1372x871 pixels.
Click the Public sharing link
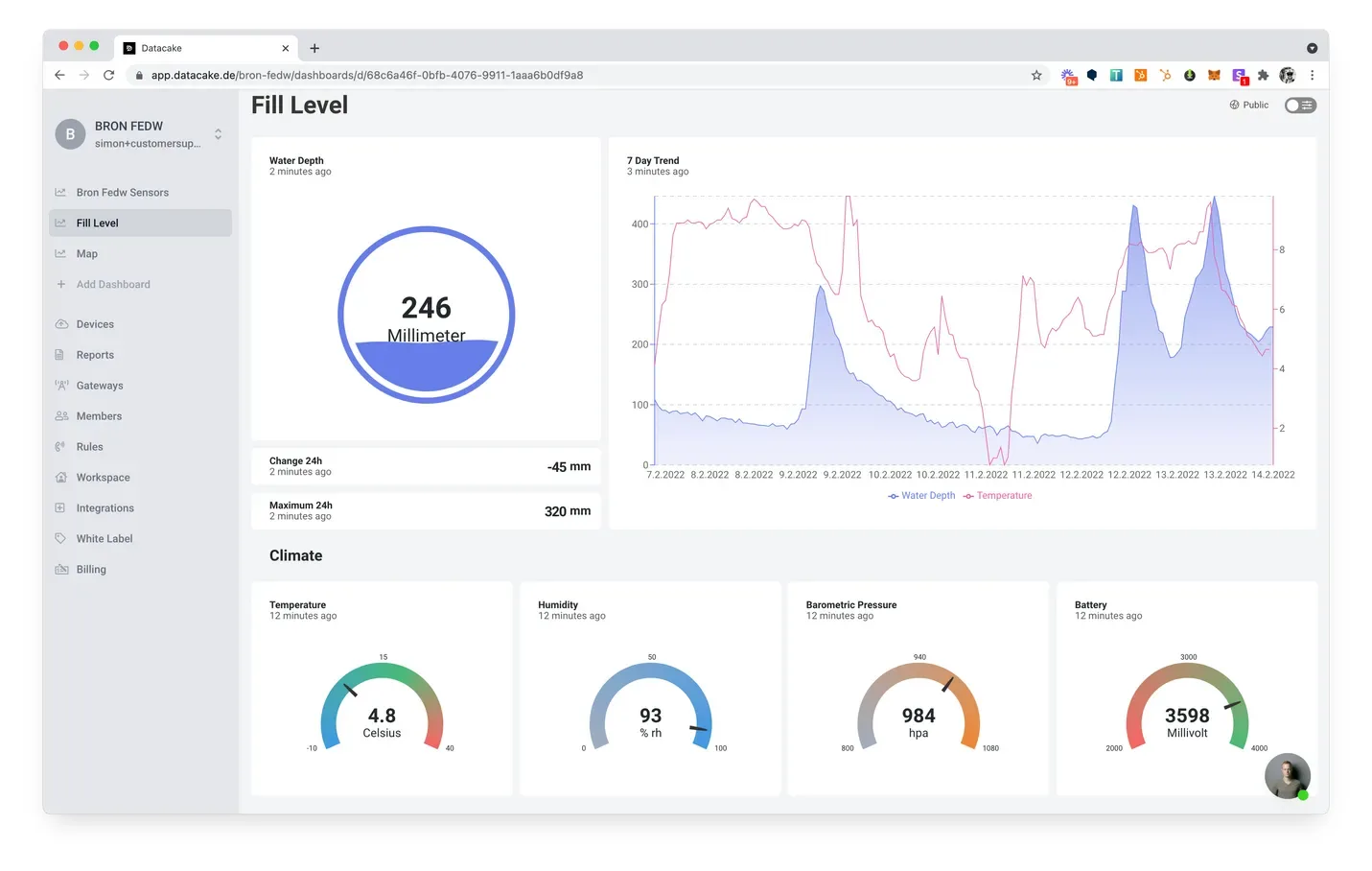pos(1249,106)
